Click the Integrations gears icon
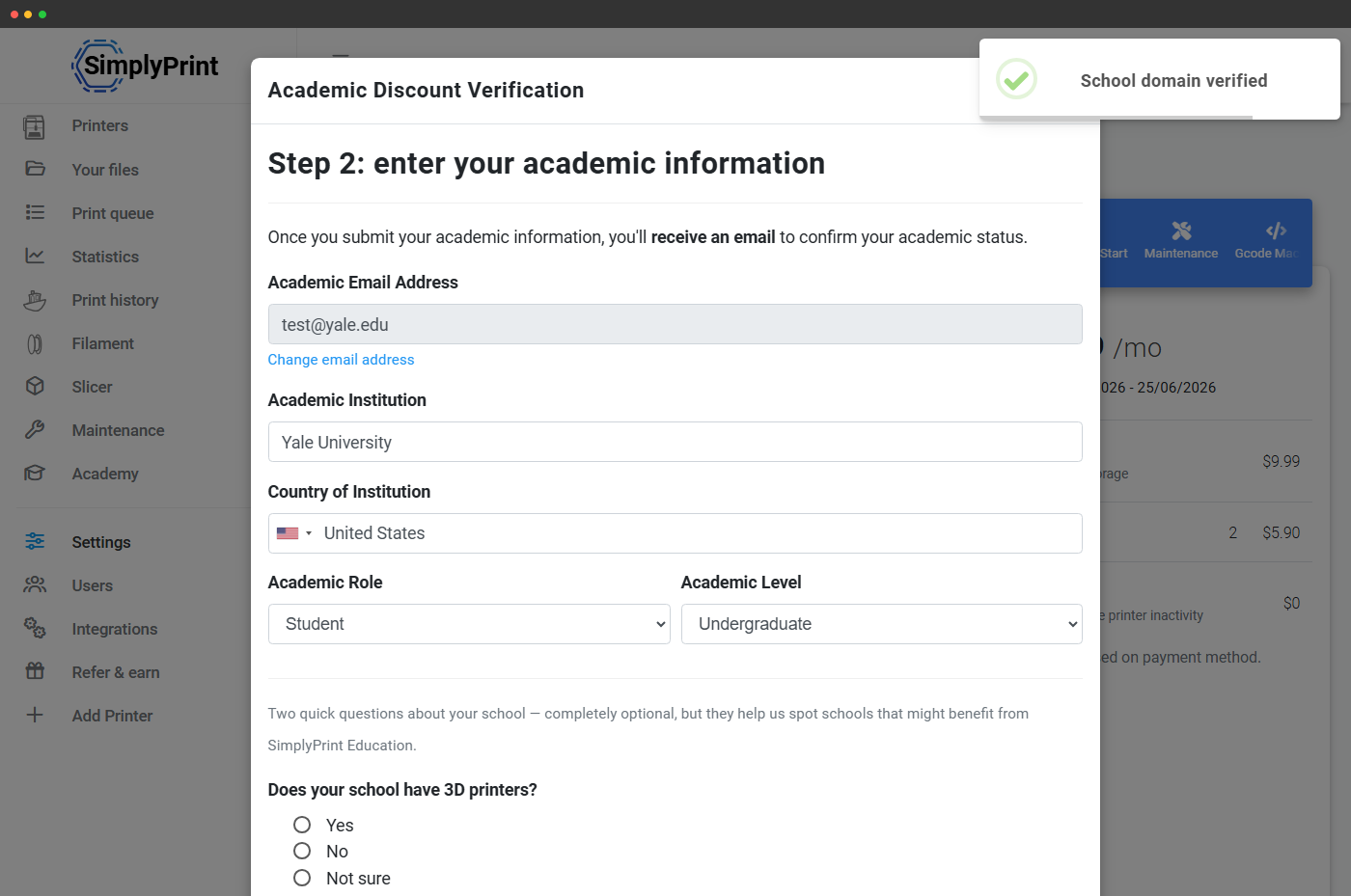1351x896 pixels. [x=35, y=628]
